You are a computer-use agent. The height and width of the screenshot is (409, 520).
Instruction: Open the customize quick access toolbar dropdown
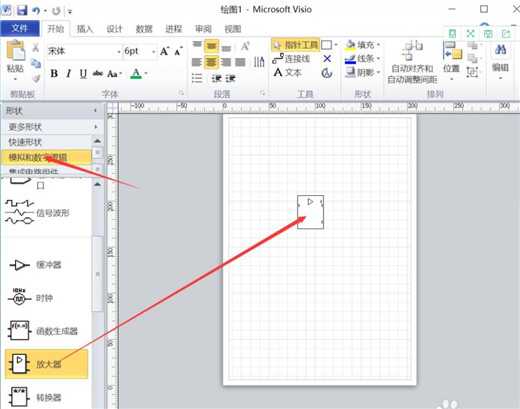point(70,12)
